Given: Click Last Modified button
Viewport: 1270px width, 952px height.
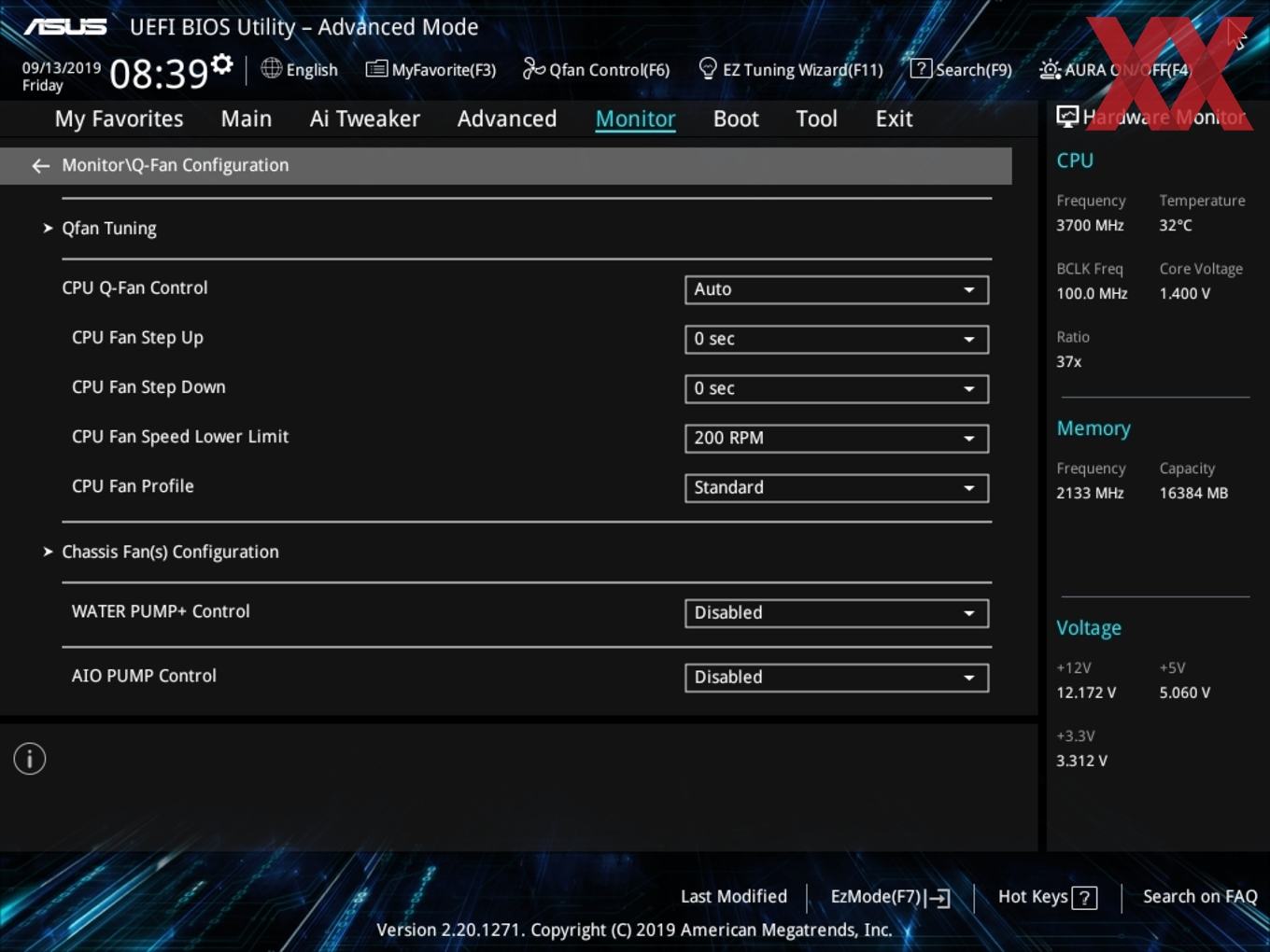Looking at the screenshot, I should (734, 897).
